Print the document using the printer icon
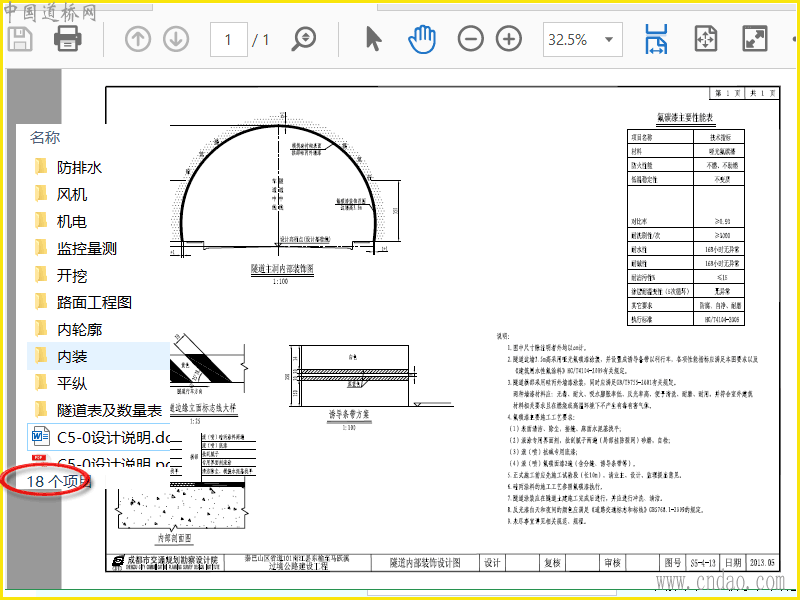This screenshot has height=600, width=800. pos(67,40)
